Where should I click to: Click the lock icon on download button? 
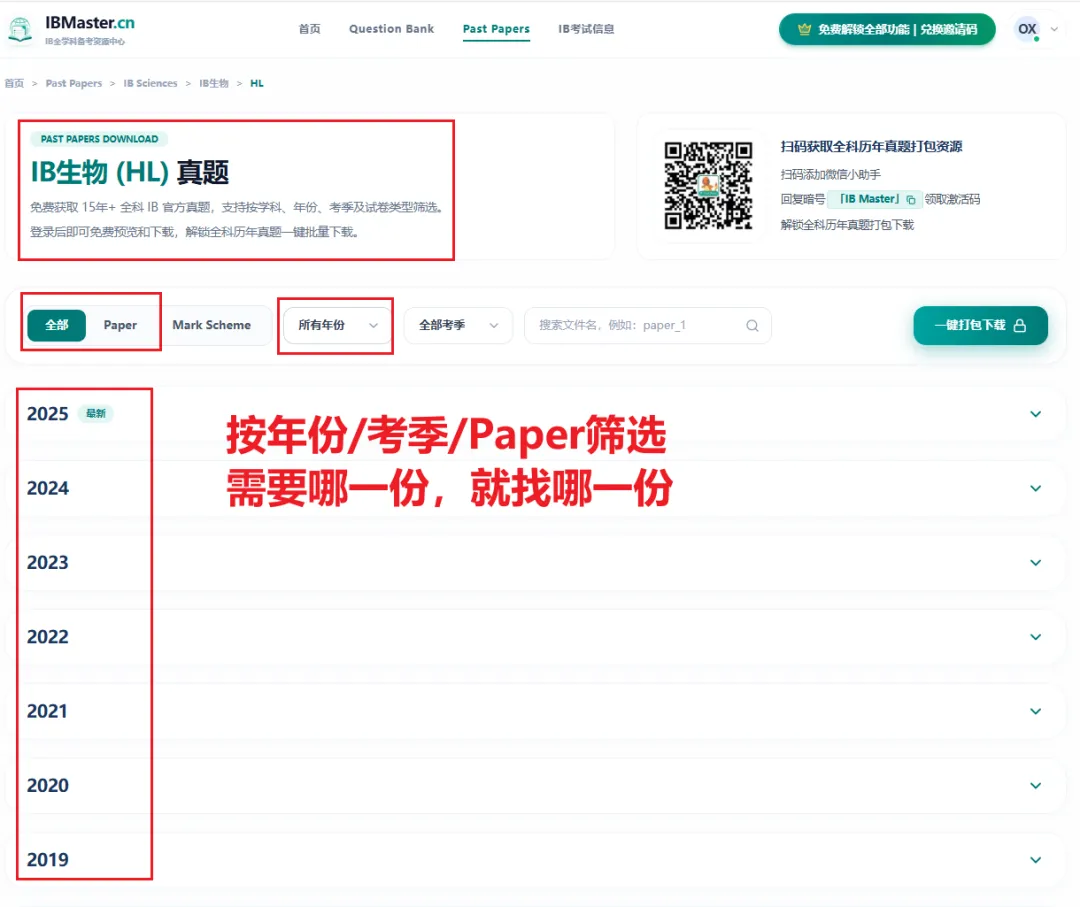1020,325
